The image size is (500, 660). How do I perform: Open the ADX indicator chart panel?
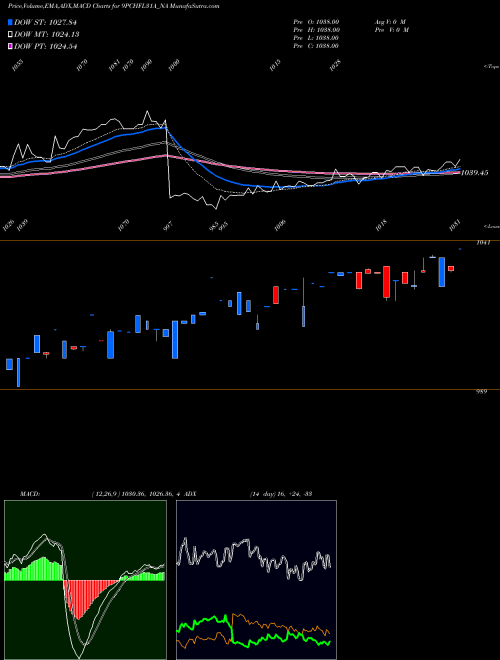click(x=256, y=580)
